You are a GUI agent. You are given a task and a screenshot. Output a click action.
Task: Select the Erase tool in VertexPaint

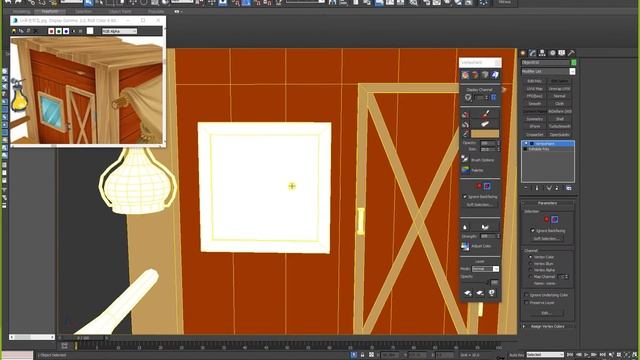coord(485,124)
